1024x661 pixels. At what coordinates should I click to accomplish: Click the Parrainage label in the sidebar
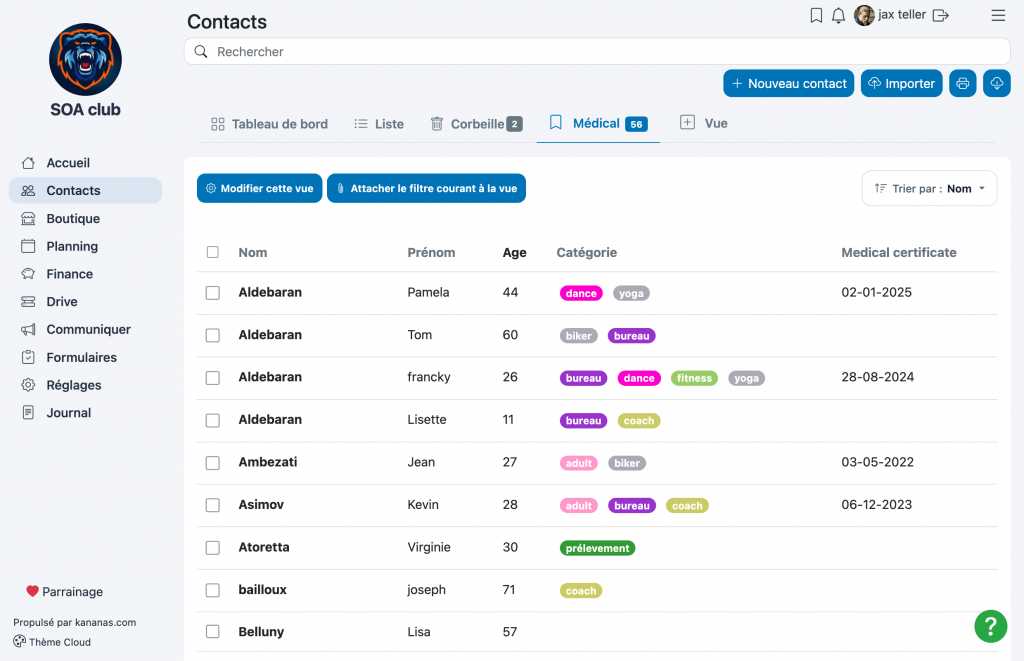[x=72, y=592]
